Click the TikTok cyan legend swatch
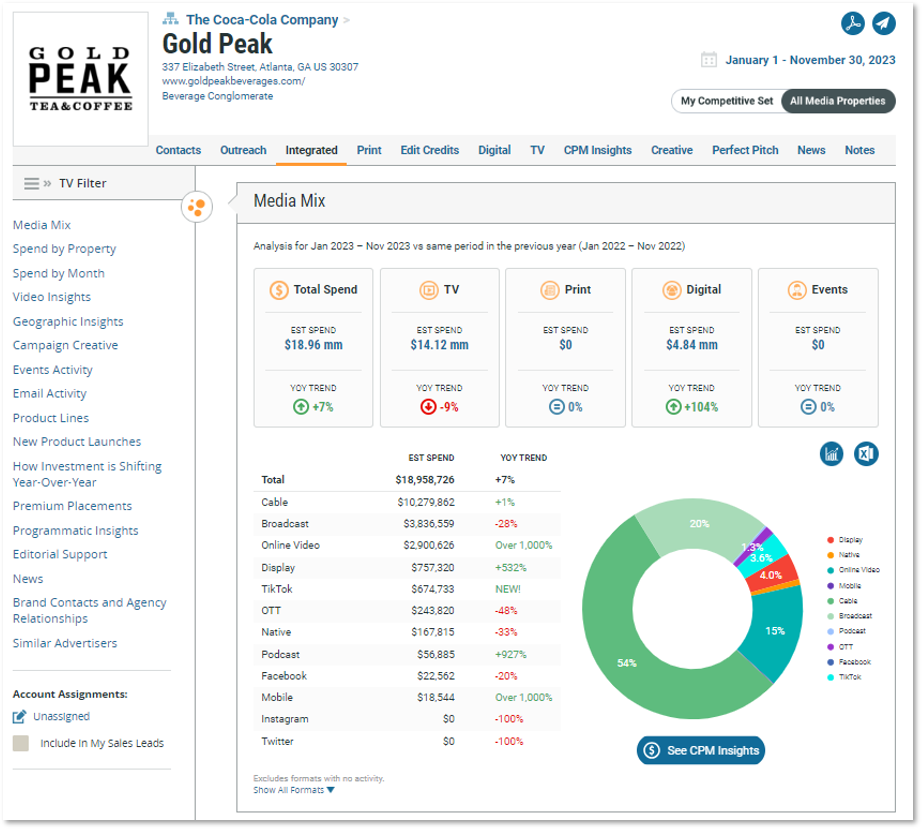This screenshot has width=922, height=829. [830, 677]
